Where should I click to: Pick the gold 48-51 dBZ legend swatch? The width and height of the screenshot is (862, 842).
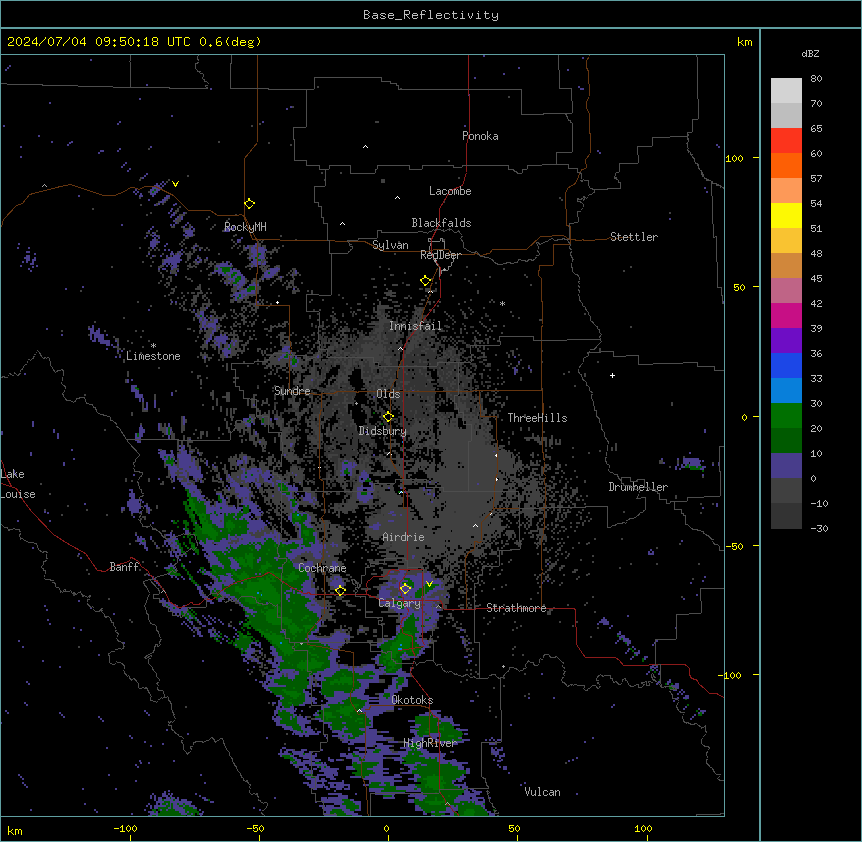tap(786, 240)
